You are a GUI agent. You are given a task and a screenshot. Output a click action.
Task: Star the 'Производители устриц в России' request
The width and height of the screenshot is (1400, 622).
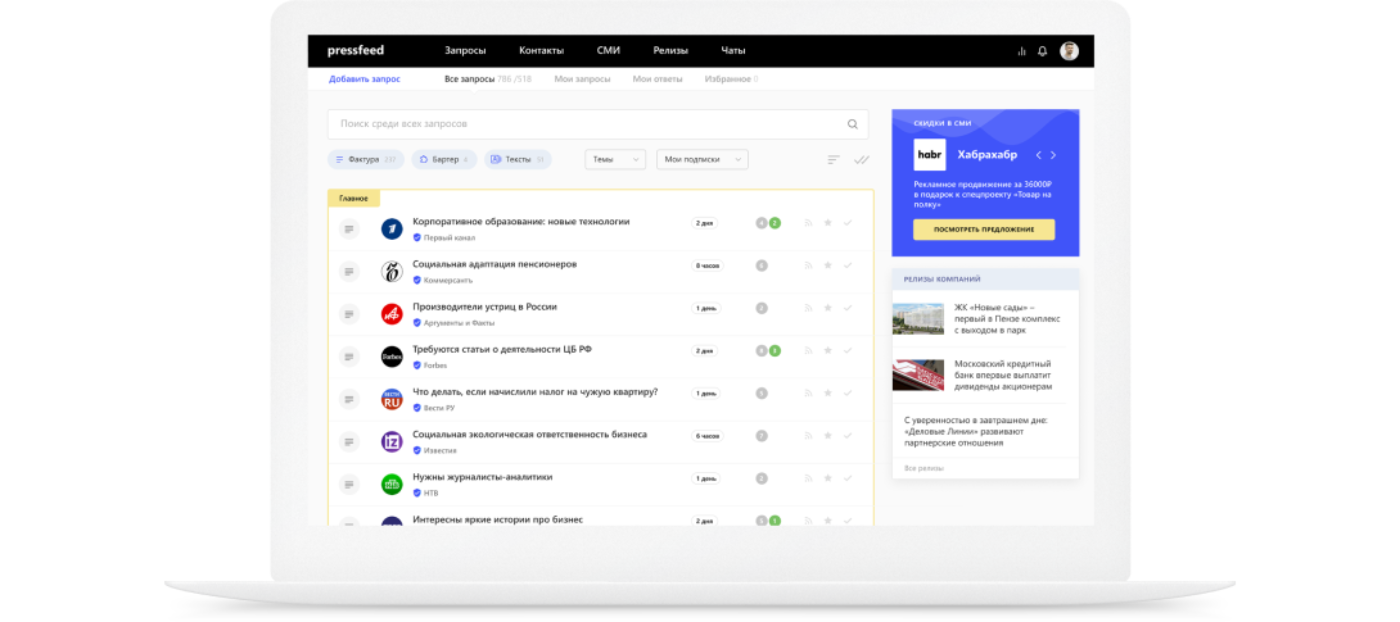[x=828, y=308]
